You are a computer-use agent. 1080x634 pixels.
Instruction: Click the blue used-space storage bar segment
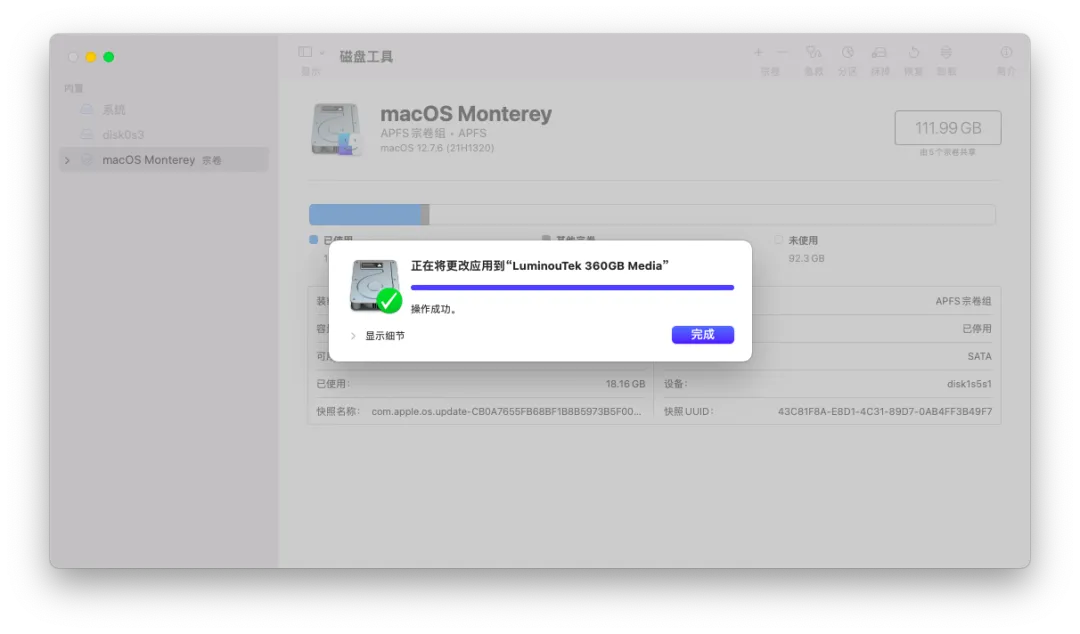365,214
